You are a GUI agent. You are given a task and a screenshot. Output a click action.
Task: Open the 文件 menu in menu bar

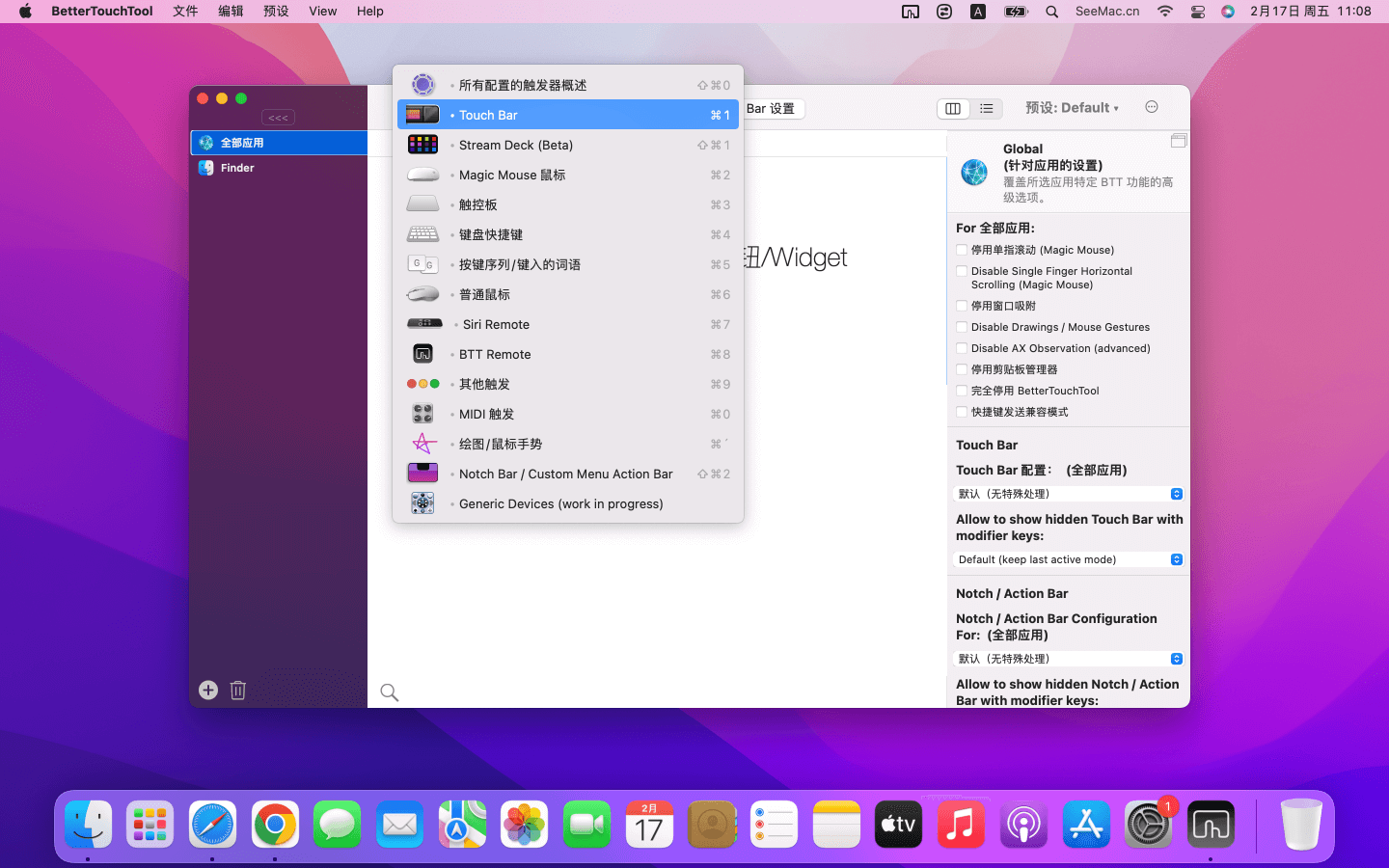(185, 12)
